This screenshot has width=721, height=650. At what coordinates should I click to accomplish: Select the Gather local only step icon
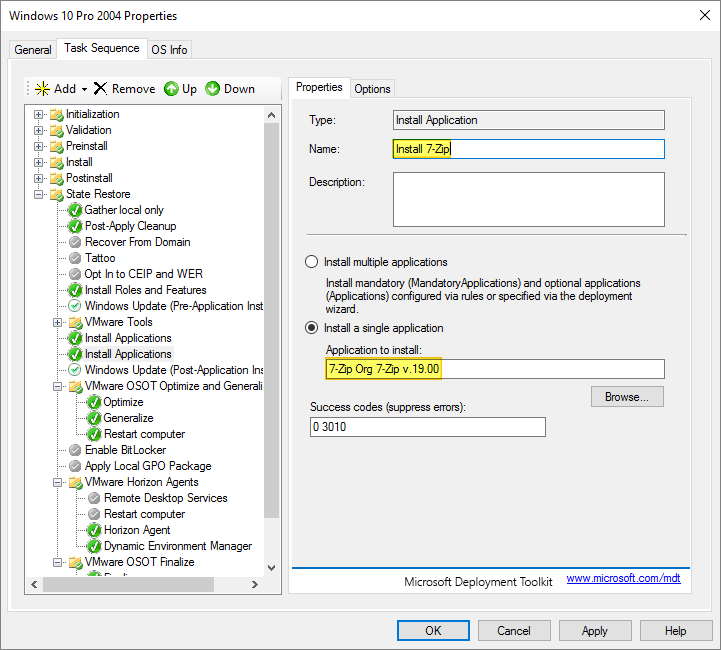coord(75,210)
